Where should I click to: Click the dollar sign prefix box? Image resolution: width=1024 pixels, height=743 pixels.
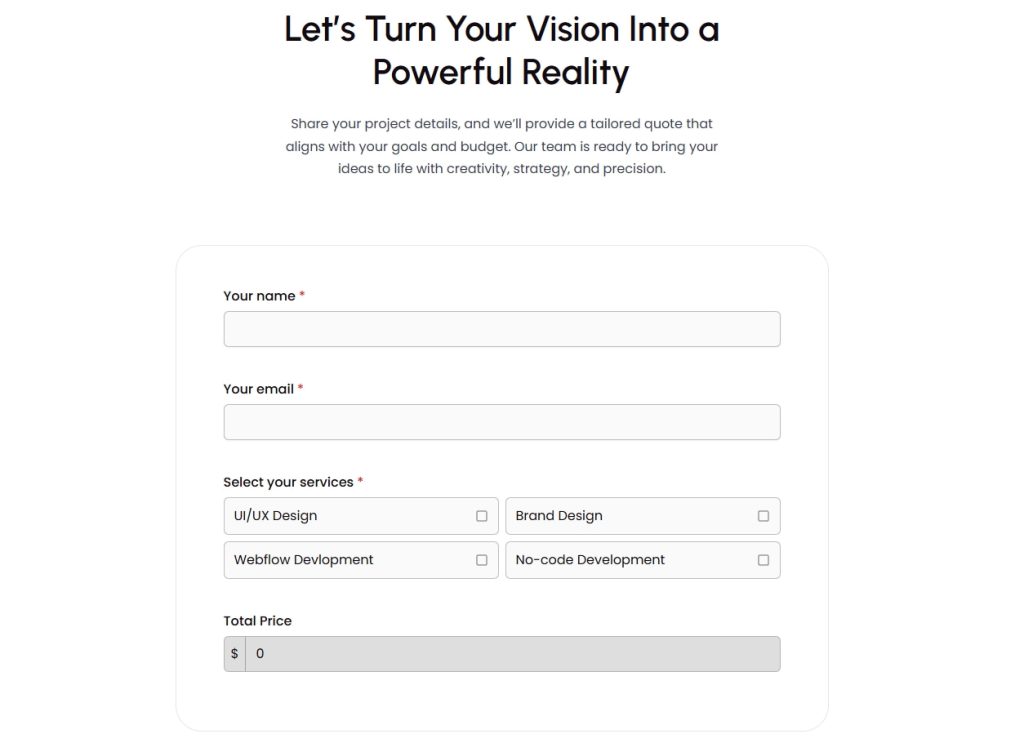click(x=234, y=653)
